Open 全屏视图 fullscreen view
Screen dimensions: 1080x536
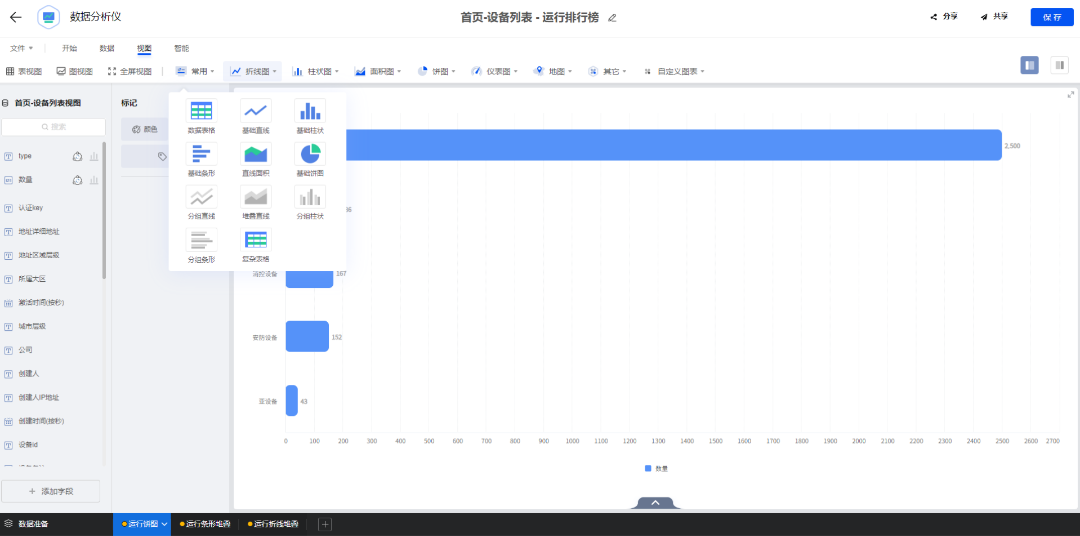[x=129, y=71]
